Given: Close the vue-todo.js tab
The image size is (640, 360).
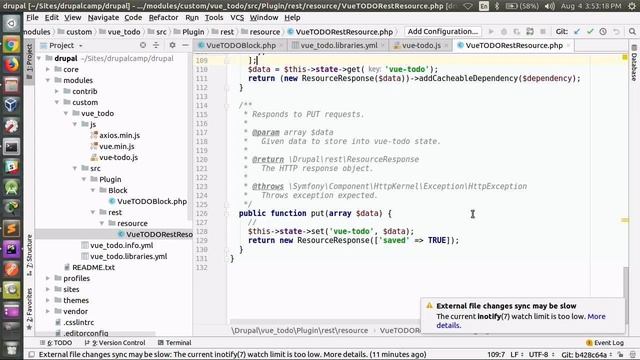Looking at the screenshot, I should click(446, 46).
